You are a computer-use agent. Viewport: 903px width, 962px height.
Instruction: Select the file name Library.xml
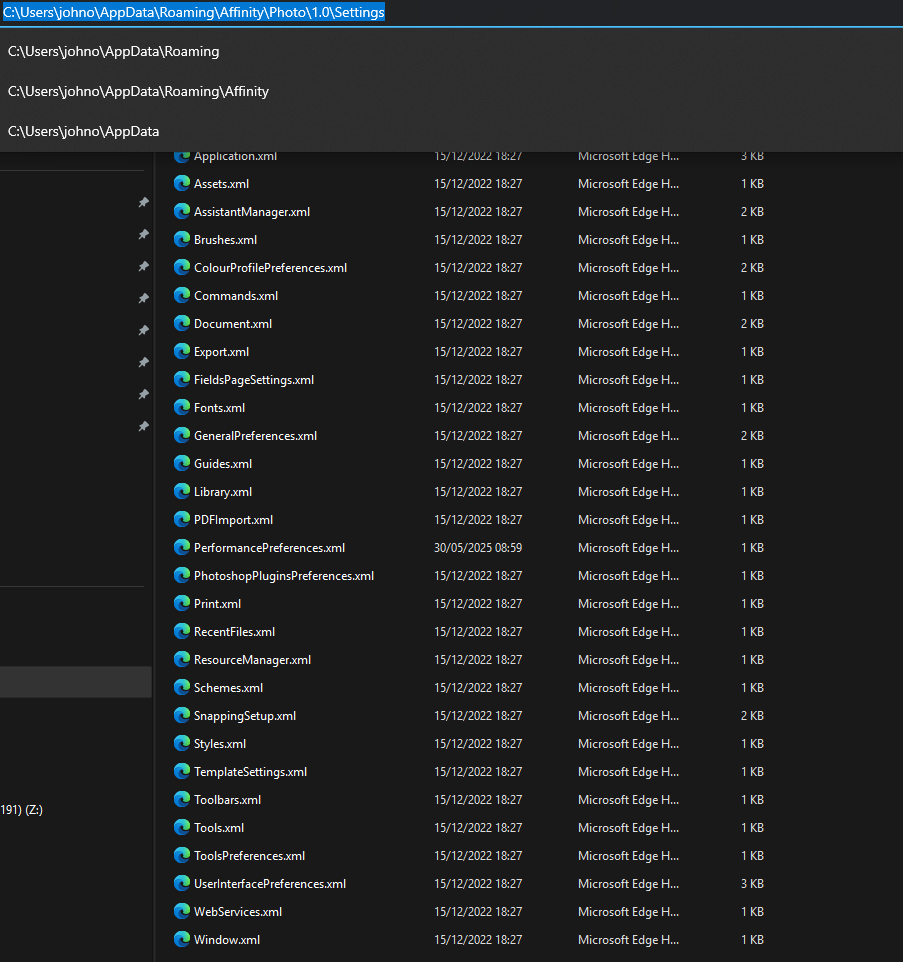click(x=223, y=492)
